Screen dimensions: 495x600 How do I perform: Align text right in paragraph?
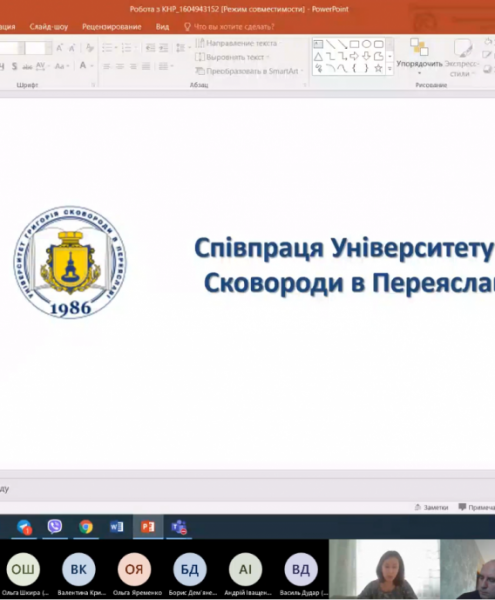click(133, 67)
